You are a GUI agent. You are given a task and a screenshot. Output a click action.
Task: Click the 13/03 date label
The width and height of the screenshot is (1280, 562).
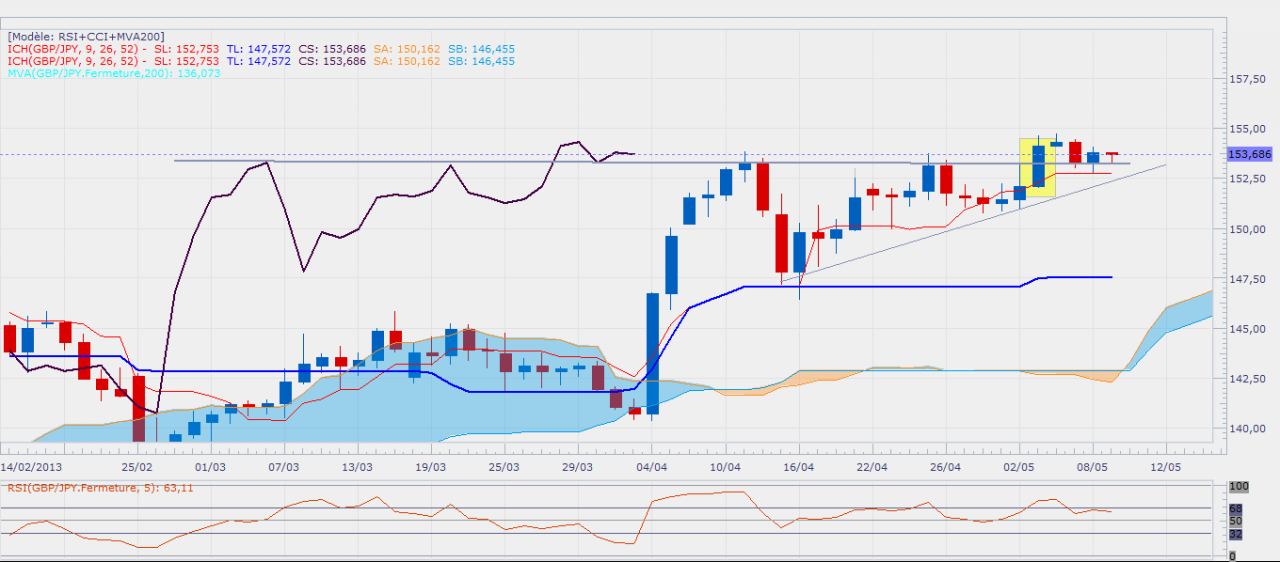coord(357,466)
